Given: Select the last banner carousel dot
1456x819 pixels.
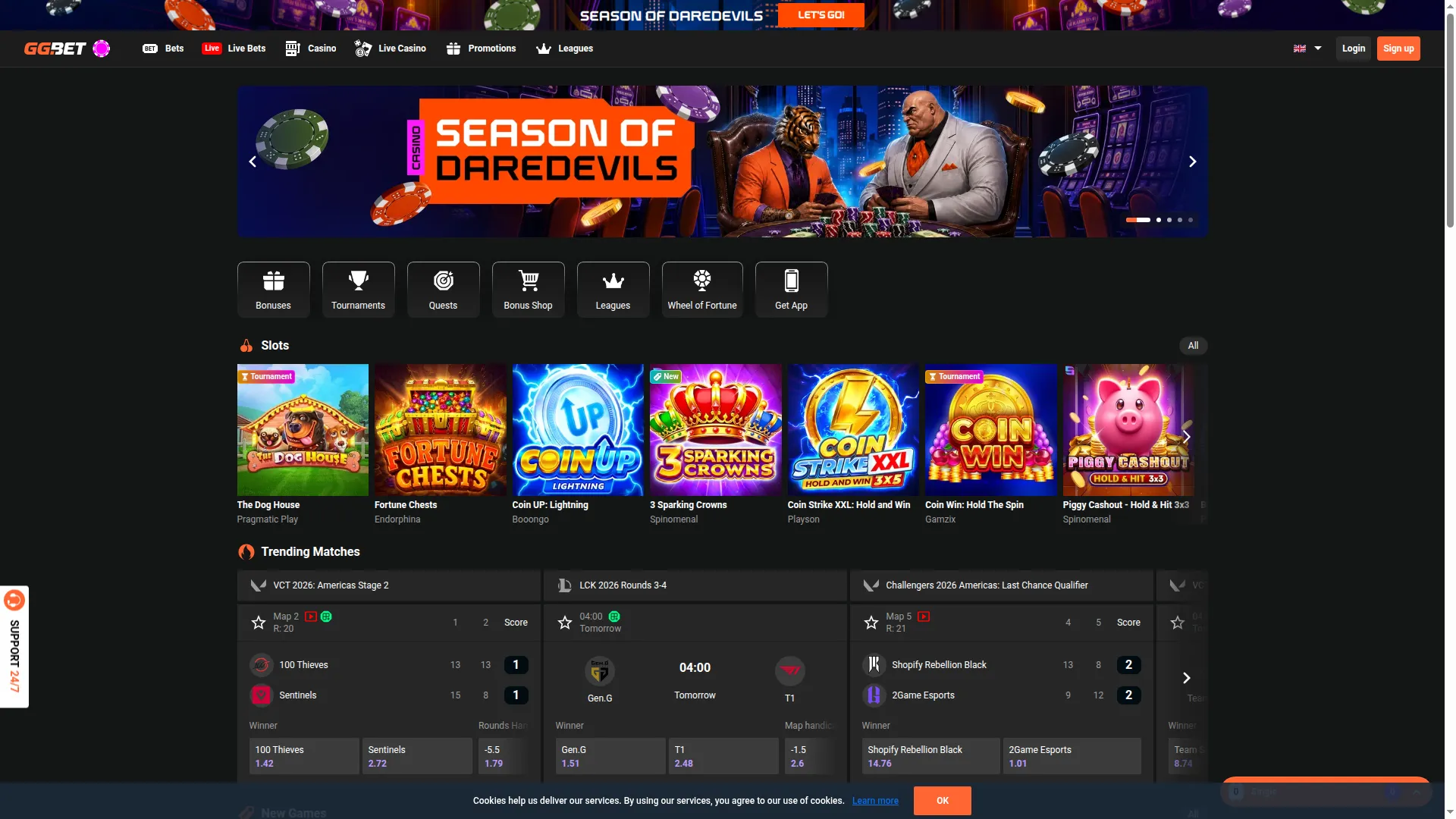Looking at the screenshot, I should (1190, 220).
